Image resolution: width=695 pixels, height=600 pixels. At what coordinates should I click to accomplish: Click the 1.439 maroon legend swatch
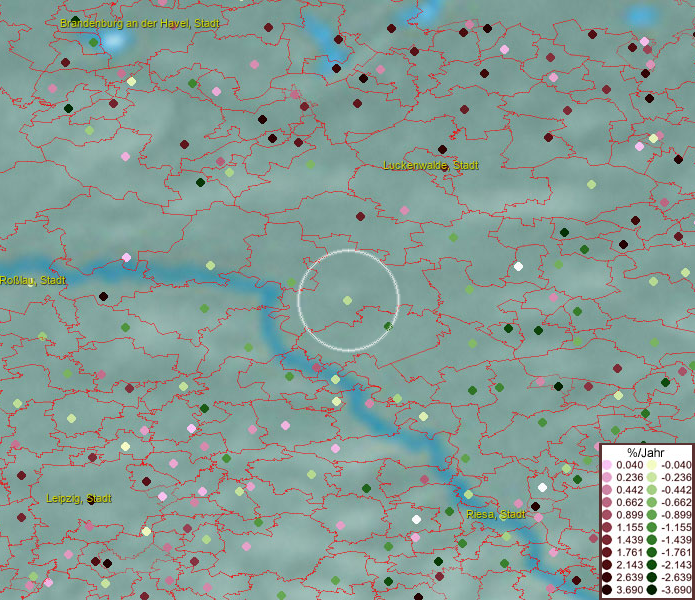click(607, 540)
